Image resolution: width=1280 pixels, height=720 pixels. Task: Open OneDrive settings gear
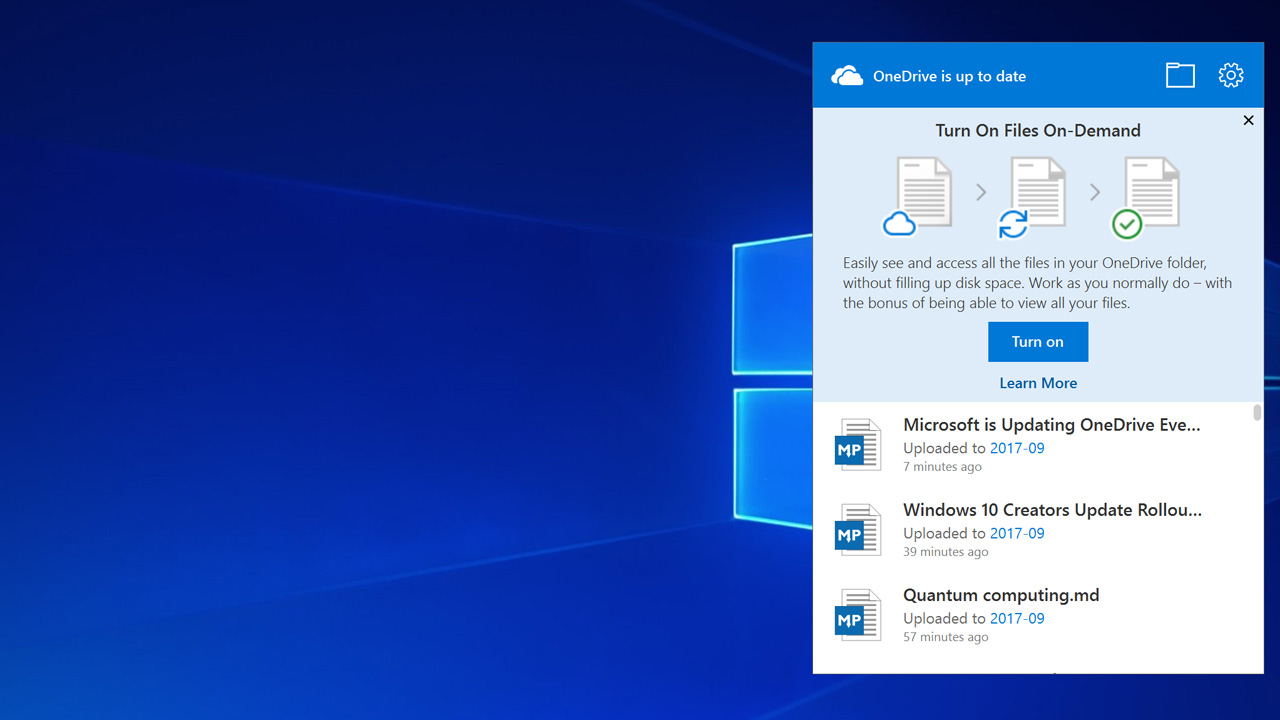(1231, 76)
